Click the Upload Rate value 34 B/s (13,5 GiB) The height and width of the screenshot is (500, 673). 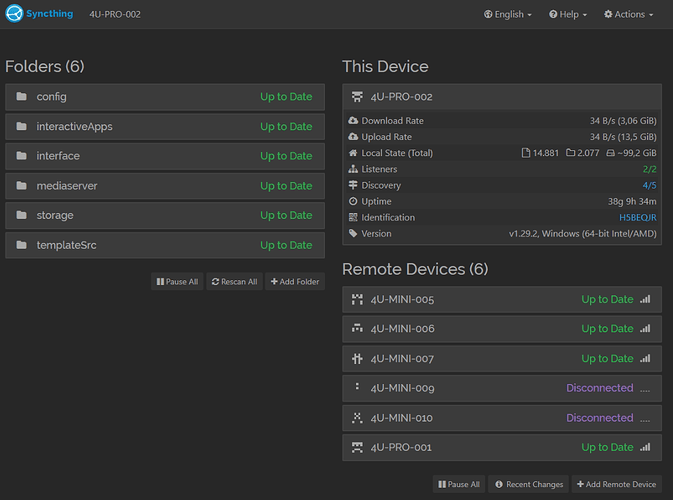[623, 137]
